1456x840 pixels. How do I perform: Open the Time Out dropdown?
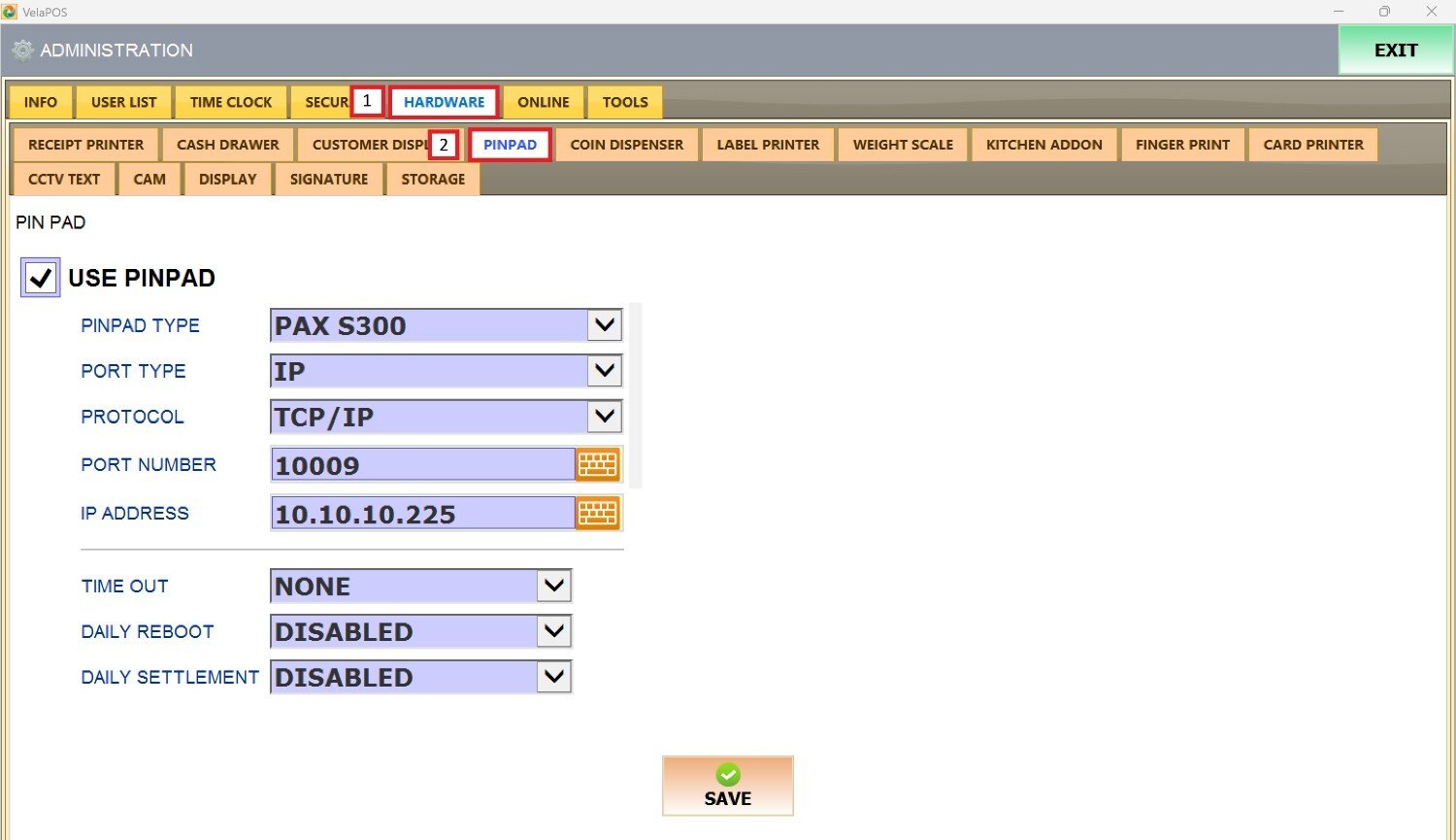[x=554, y=587]
